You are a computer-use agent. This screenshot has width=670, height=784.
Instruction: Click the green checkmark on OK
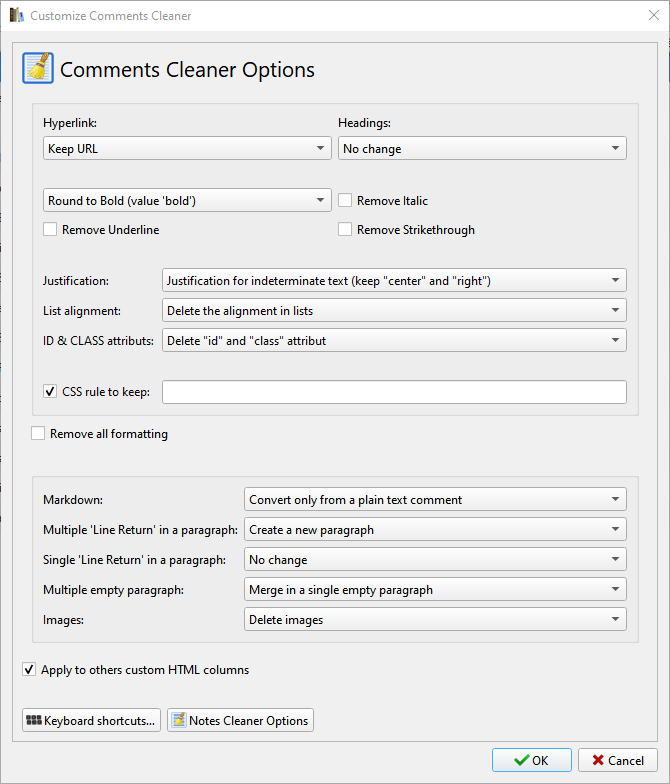pyautogui.click(x=522, y=760)
